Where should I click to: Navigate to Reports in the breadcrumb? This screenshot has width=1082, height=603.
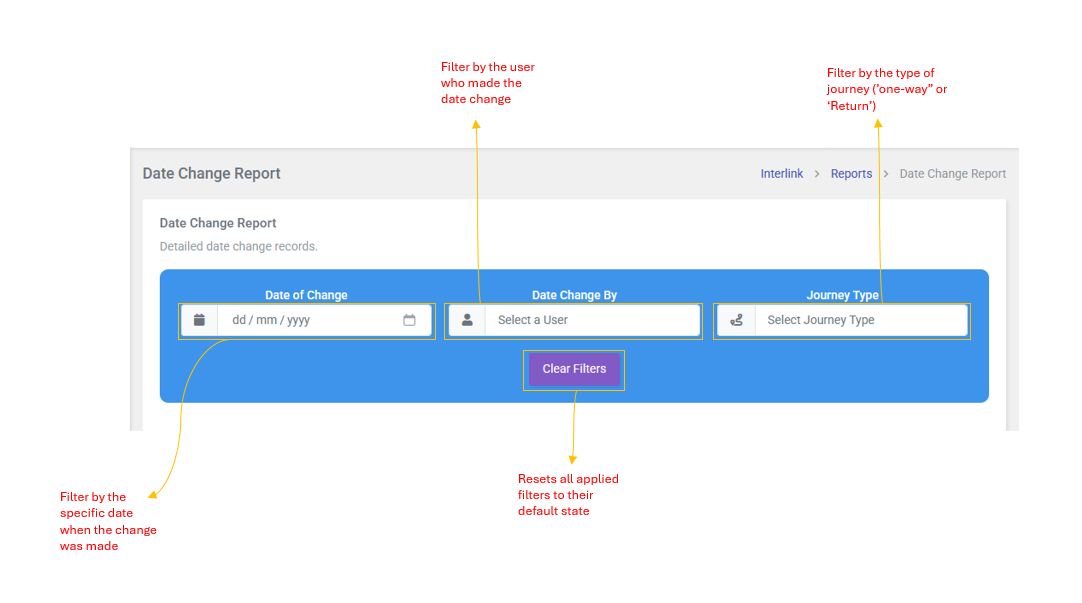click(x=851, y=174)
